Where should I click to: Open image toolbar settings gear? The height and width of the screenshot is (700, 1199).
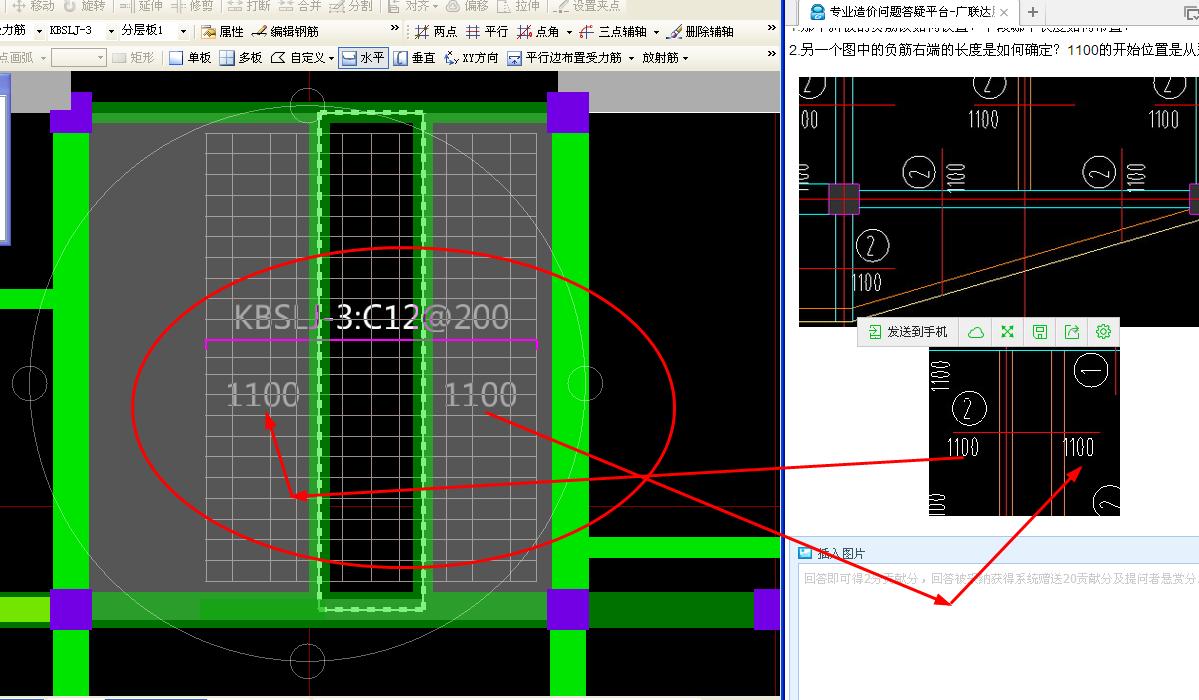click(x=1103, y=332)
